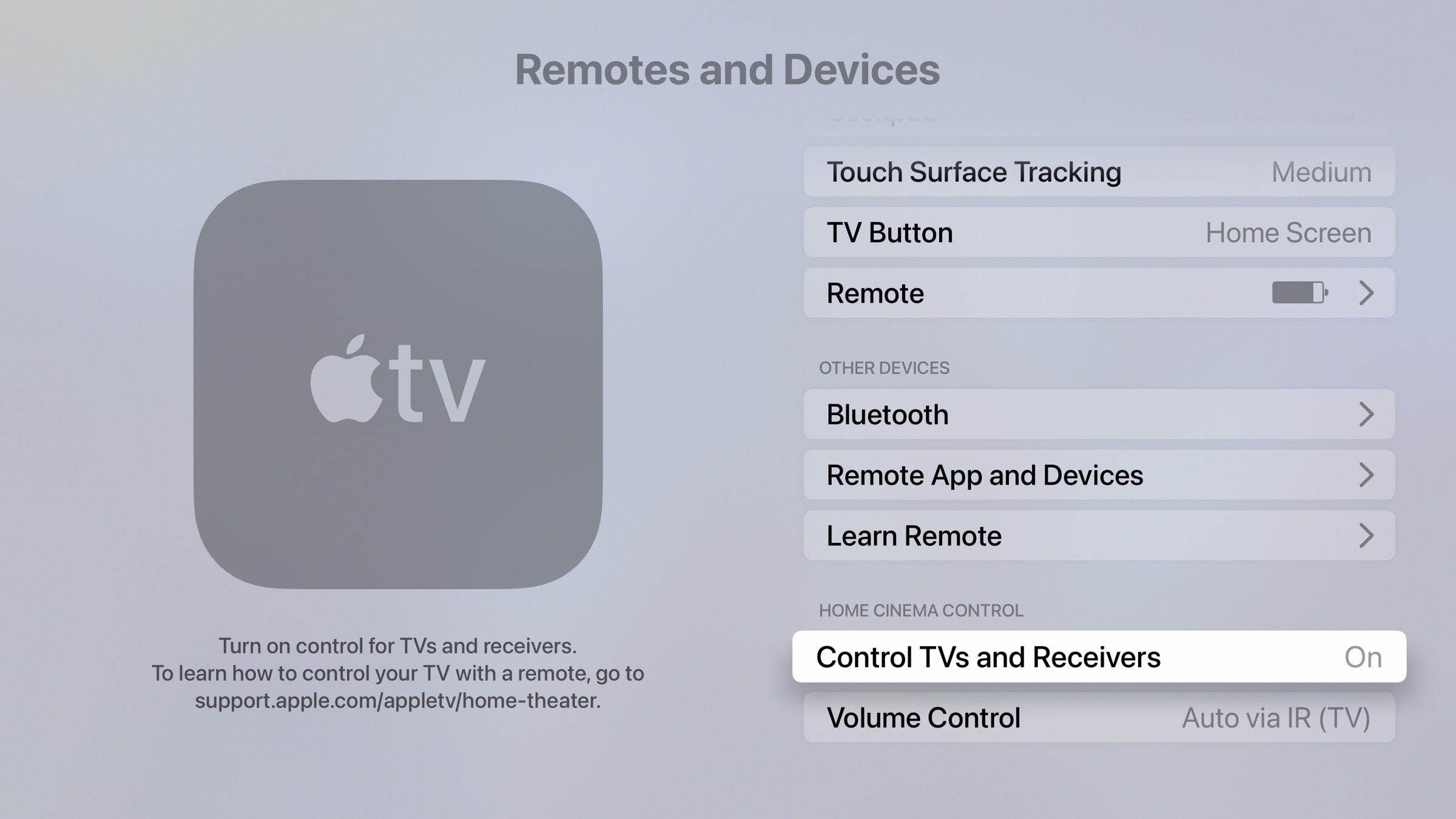
Task: Expand Bluetooth options chevron
Action: point(1366,414)
